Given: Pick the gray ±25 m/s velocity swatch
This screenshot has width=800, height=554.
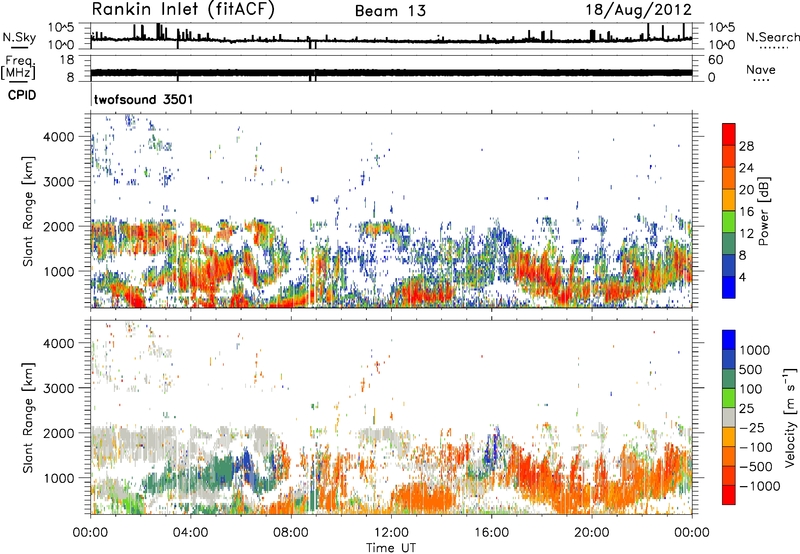Looking at the screenshot, I should point(729,417).
